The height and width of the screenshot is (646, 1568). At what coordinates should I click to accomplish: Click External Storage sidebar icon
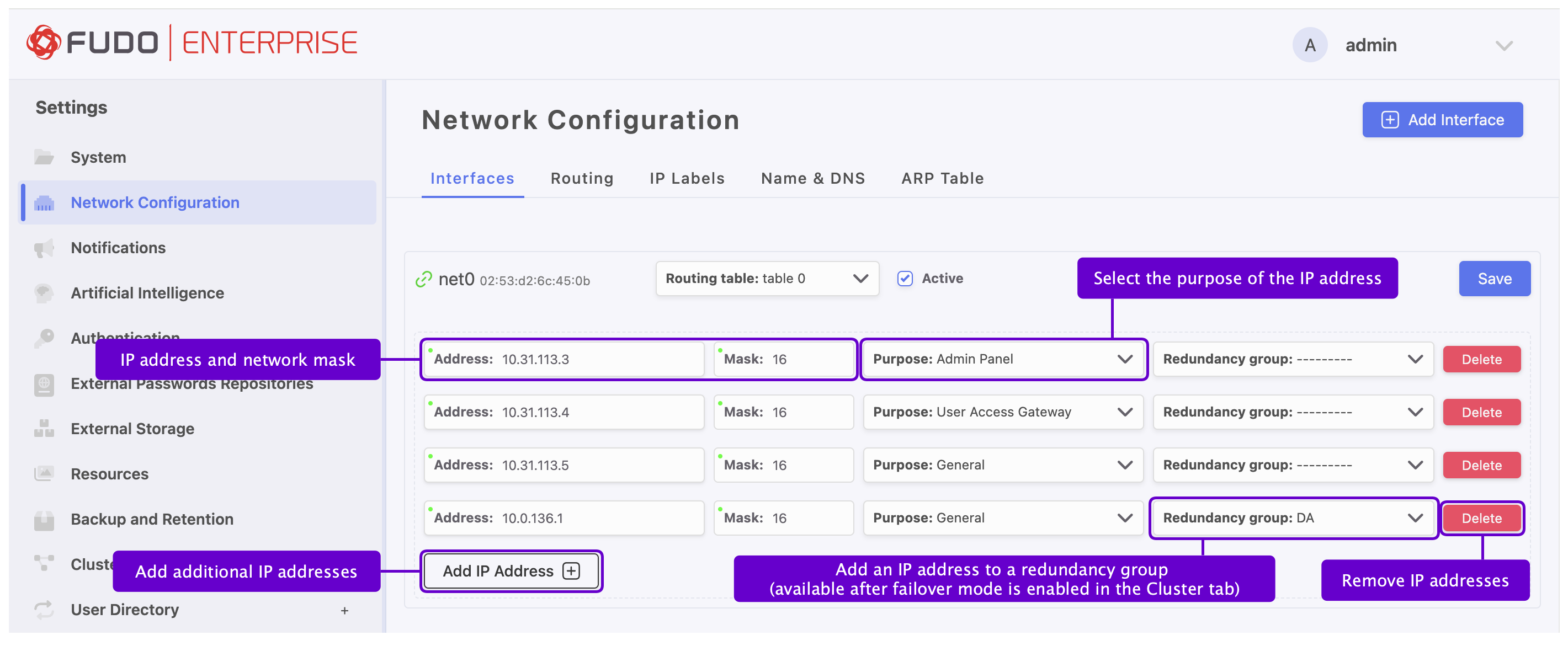44,429
